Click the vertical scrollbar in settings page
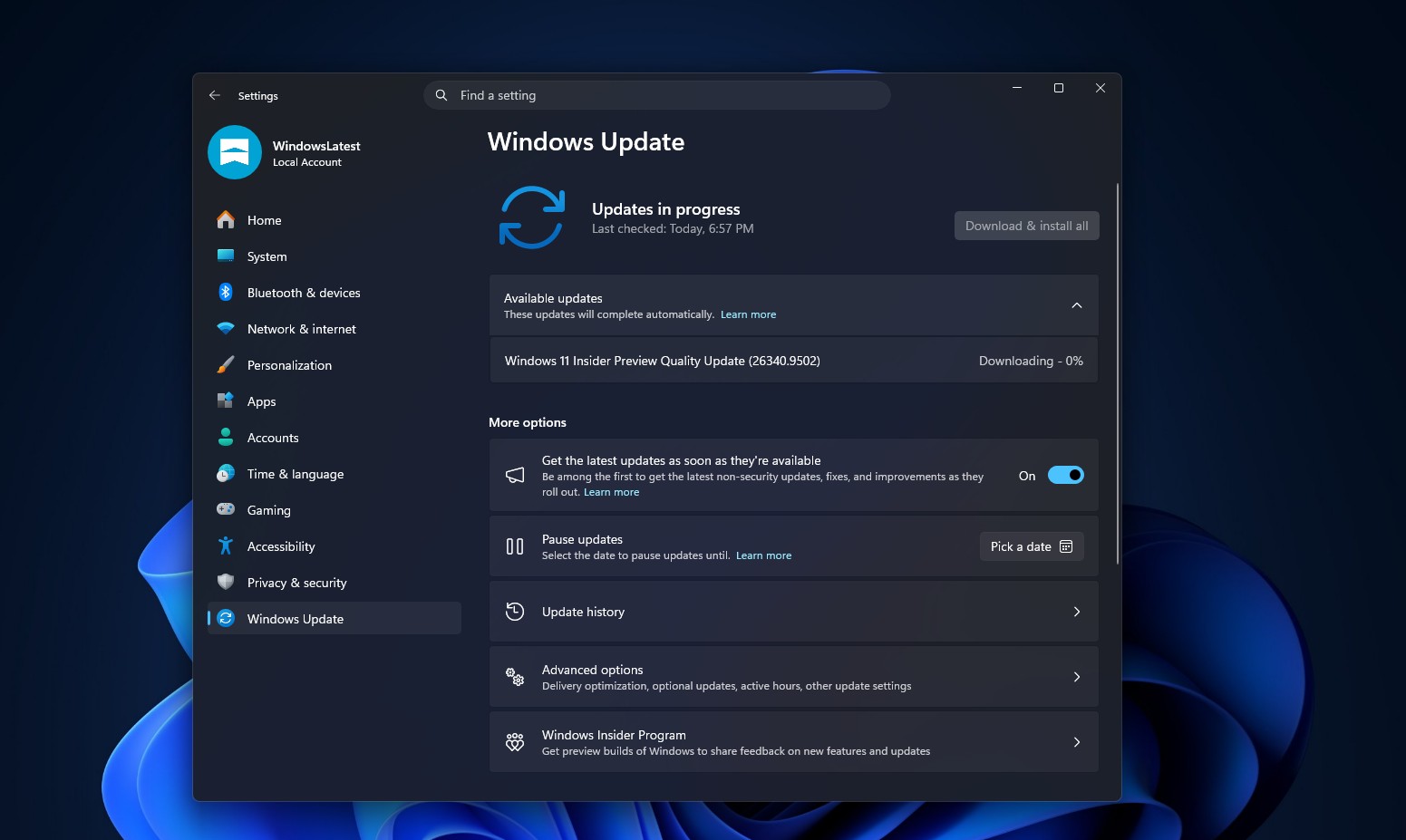Viewport: 1406px width, 840px height. click(x=1118, y=373)
